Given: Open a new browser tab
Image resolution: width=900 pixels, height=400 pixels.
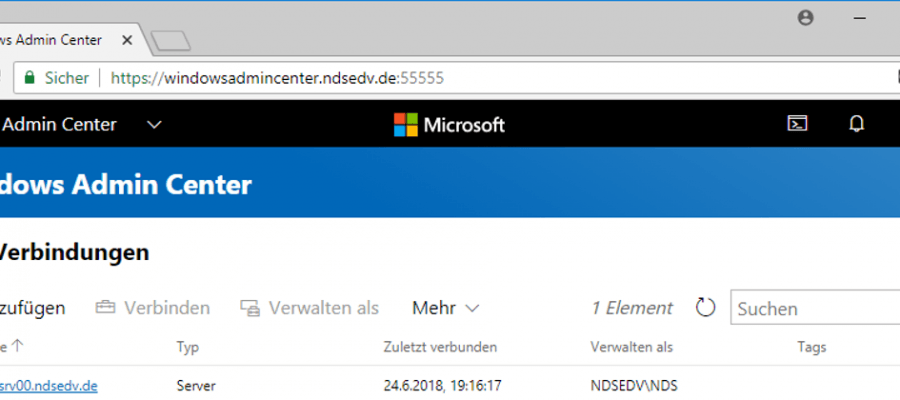Looking at the screenshot, I should point(170,41).
